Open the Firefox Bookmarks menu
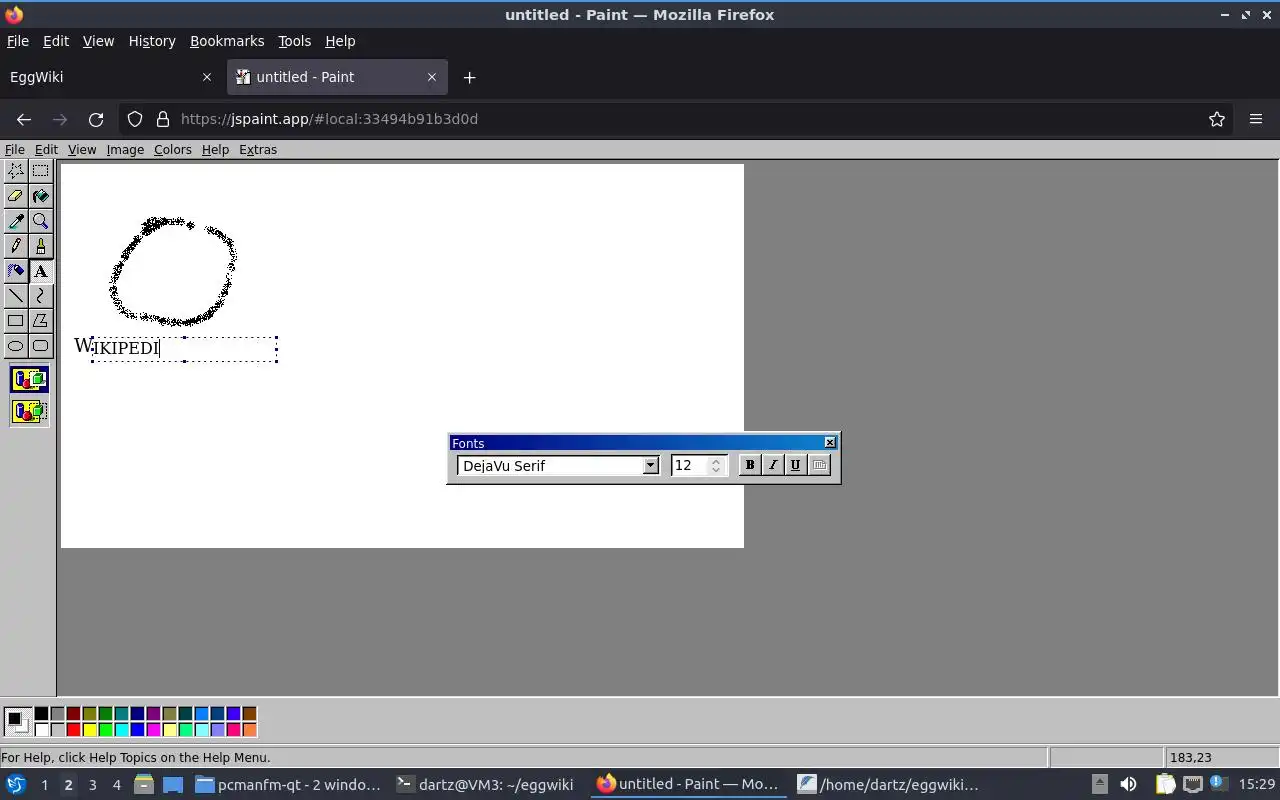This screenshot has height=800, width=1280. tap(227, 41)
